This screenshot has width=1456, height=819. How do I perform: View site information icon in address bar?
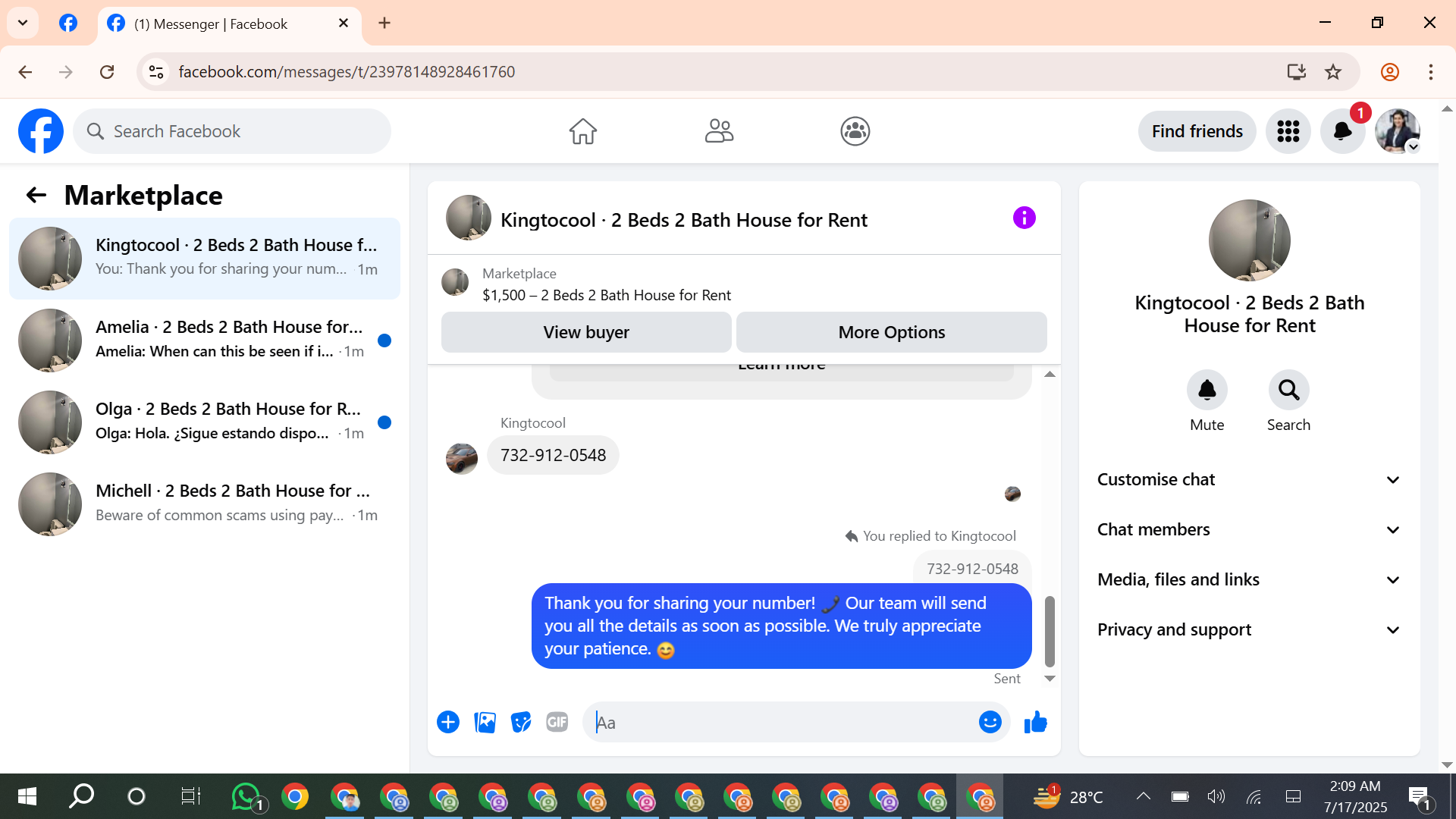click(x=156, y=72)
